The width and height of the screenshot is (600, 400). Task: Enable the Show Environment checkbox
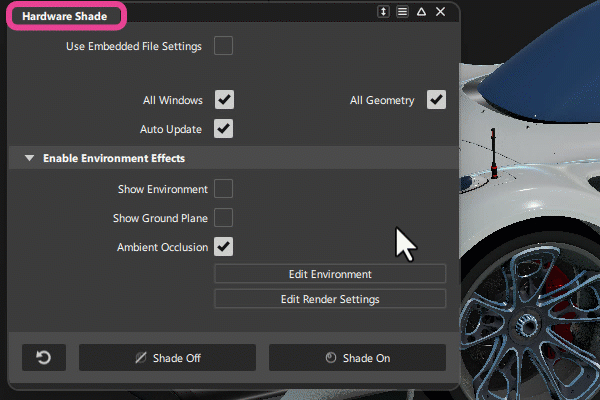click(223, 188)
